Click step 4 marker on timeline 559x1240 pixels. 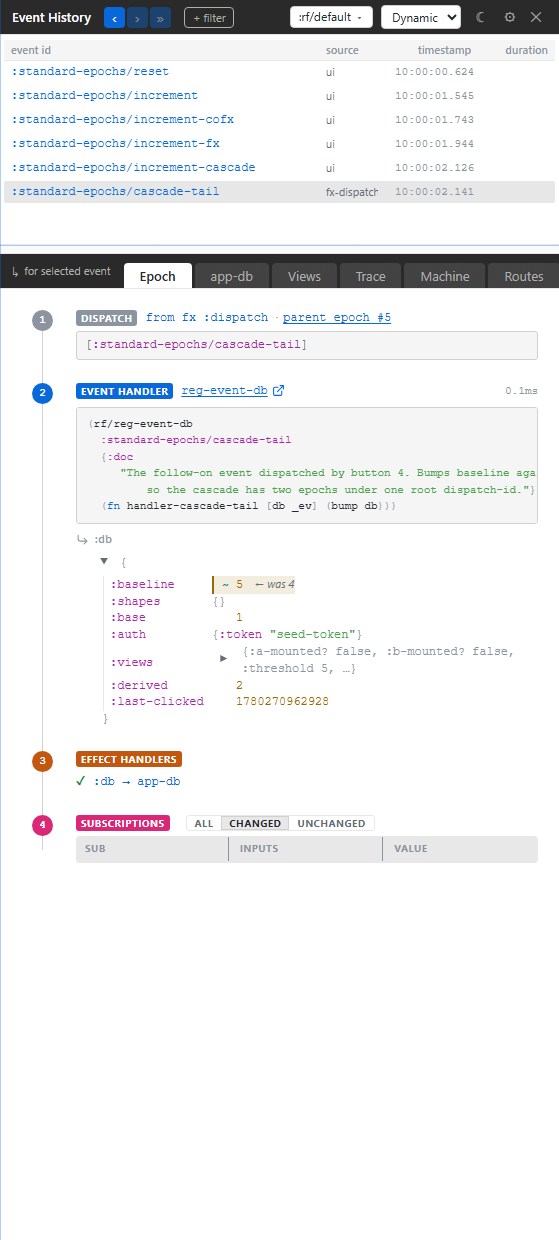[42, 826]
